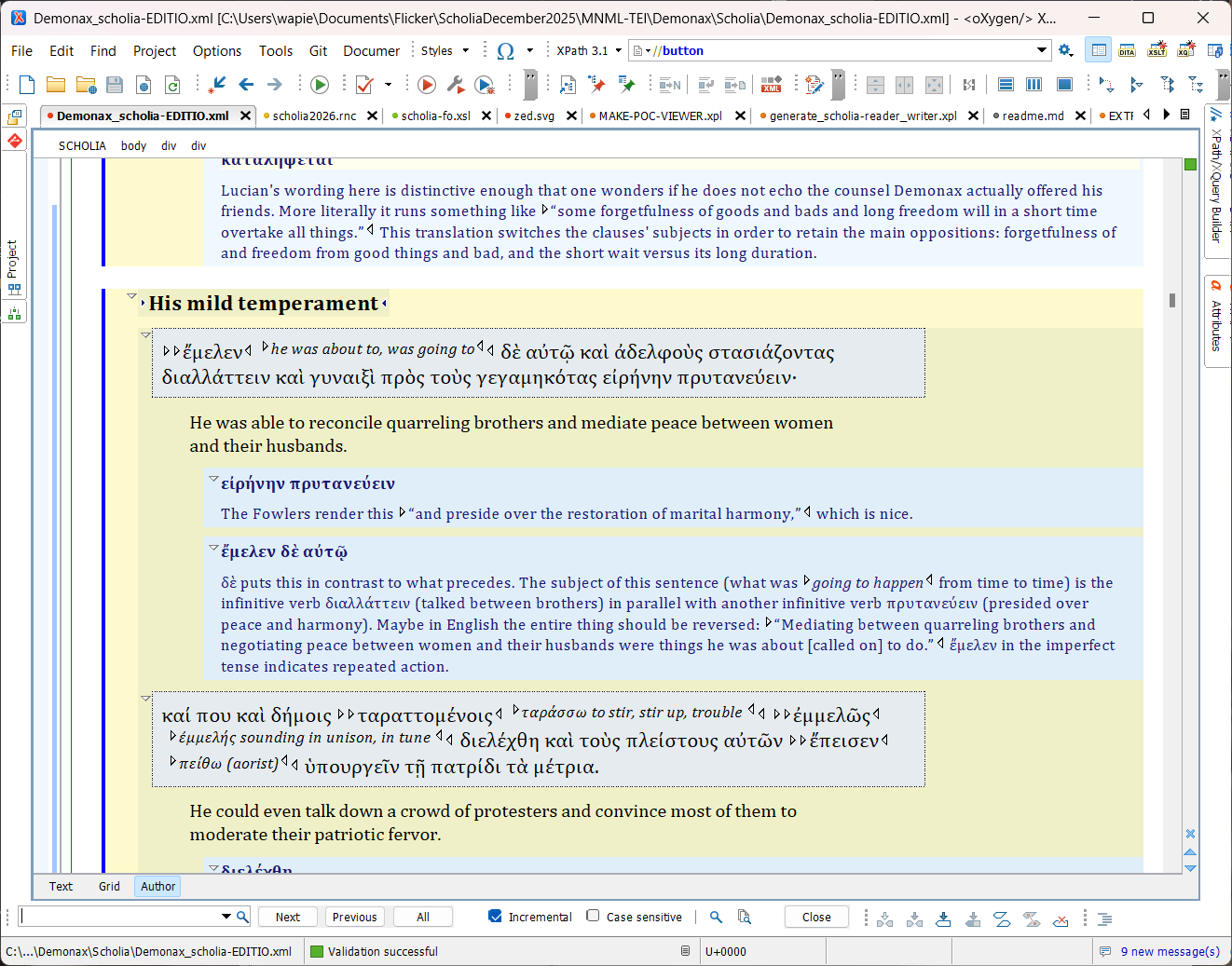1232x966 pixels.
Task: Enable the Case sensitive checkbox
Action: 593,916
